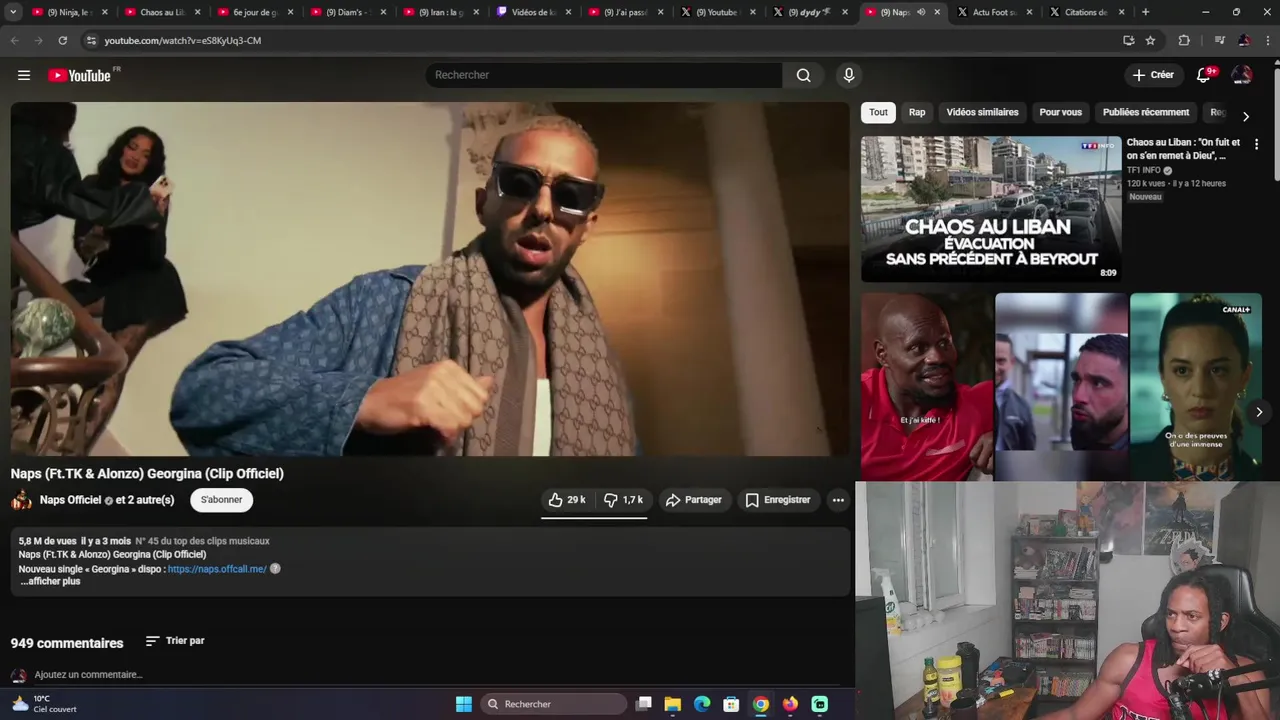Switch to the Citations de tab
1280x720 pixels.
pyautogui.click(x=1086, y=12)
